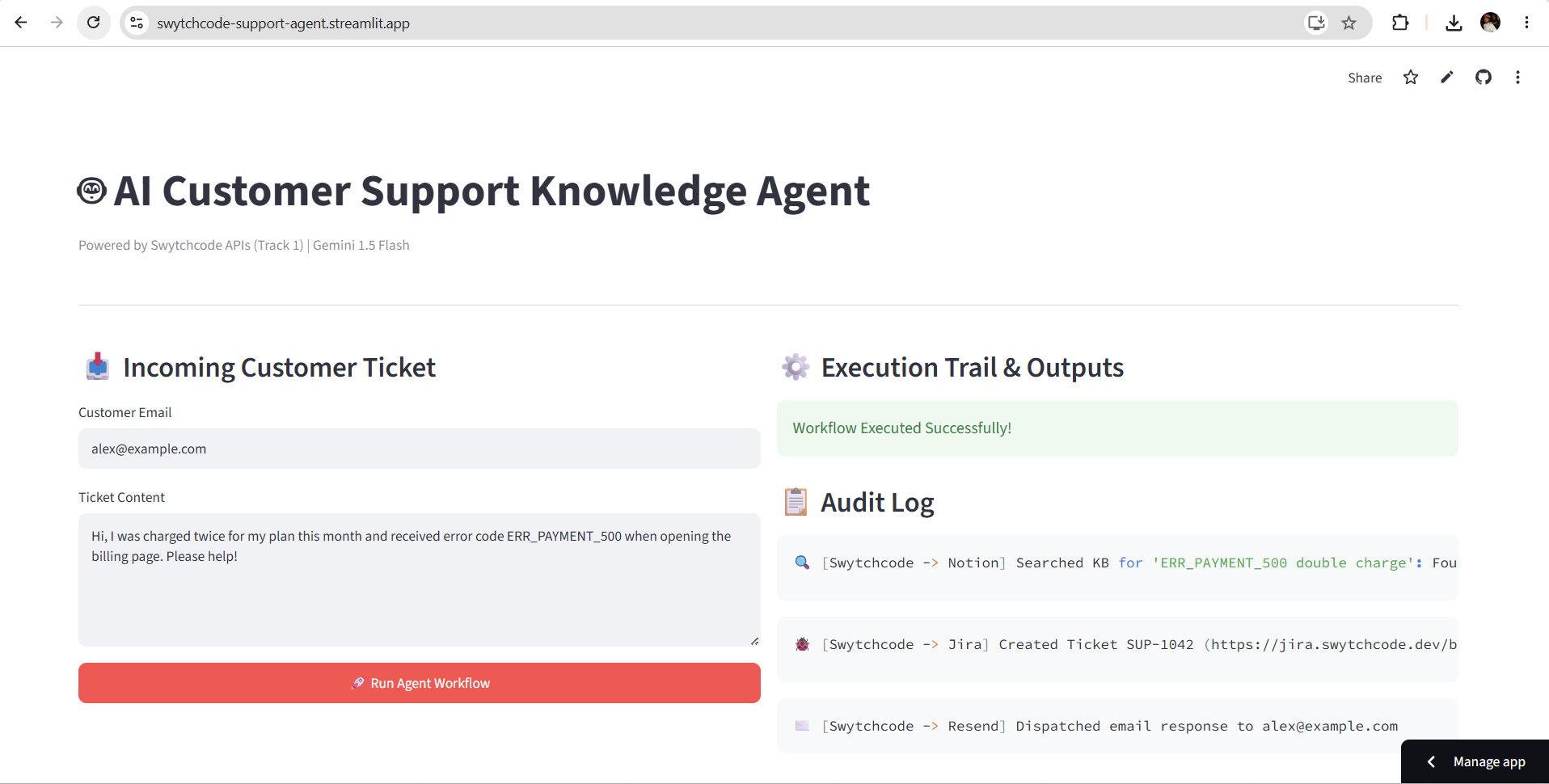Image resolution: width=1549 pixels, height=784 pixels.
Task: Focus the browser address bar URL
Action: point(283,23)
